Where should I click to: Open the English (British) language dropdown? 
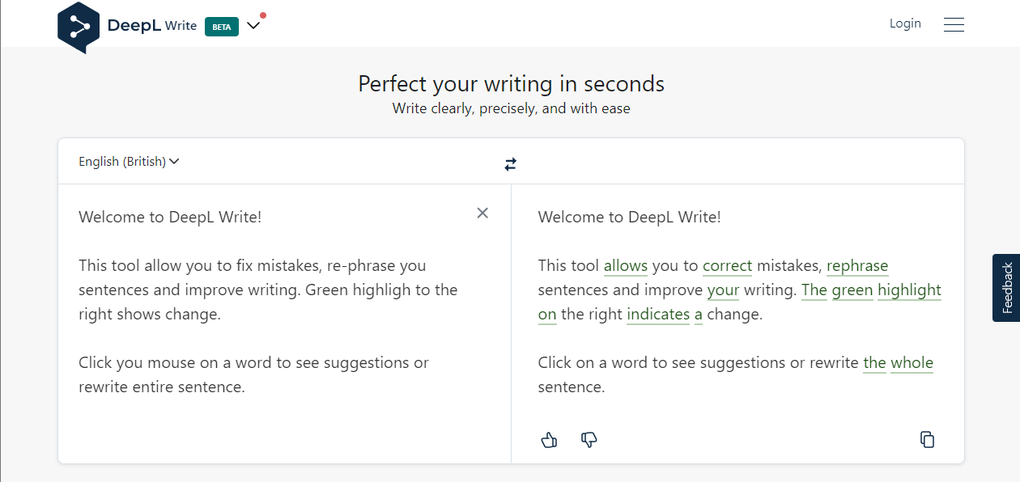point(129,162)
